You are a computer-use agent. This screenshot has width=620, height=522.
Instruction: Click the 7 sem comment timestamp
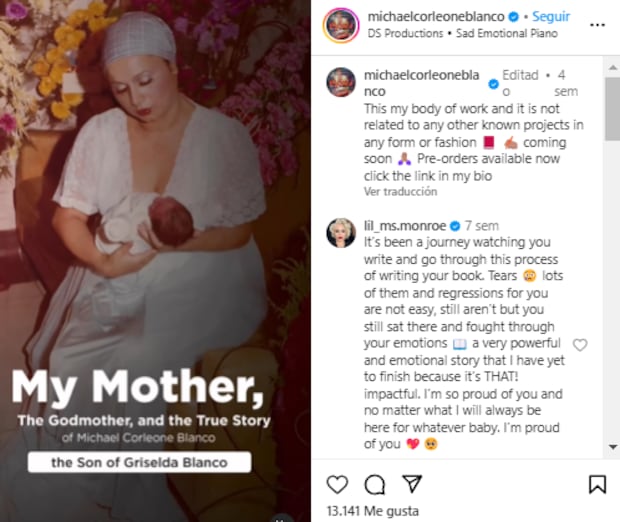click(x=481, y=226)
